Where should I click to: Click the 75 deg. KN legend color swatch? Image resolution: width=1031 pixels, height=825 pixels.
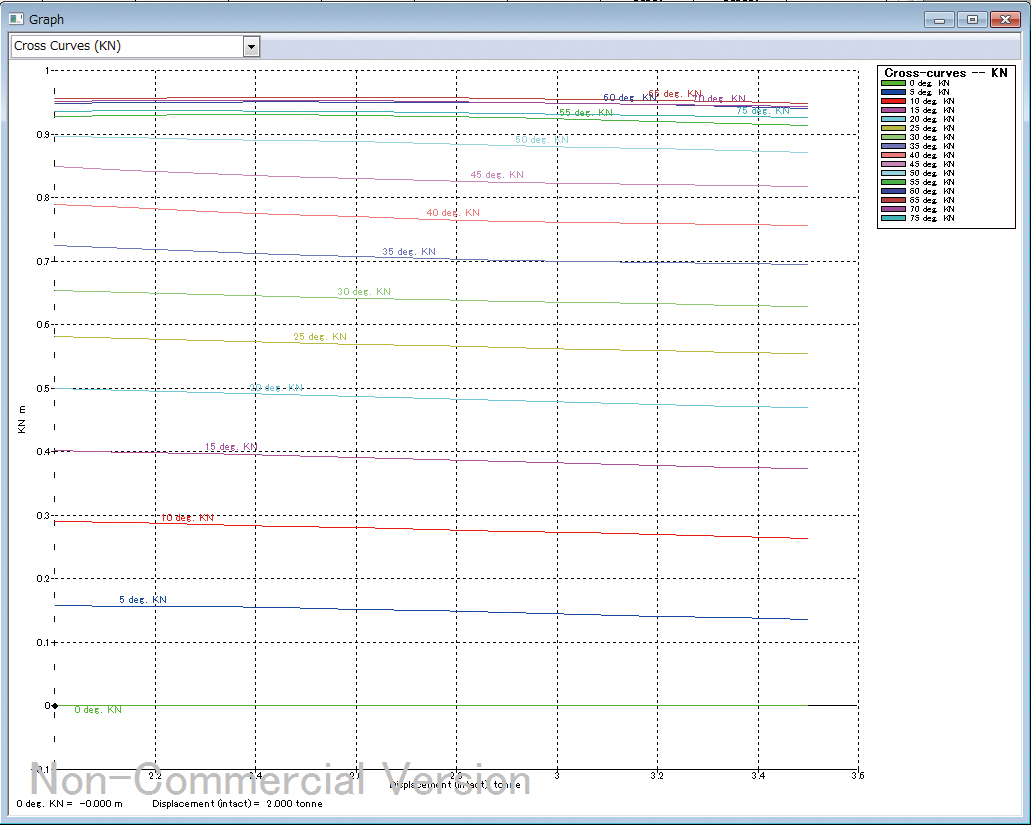point(893,218)
